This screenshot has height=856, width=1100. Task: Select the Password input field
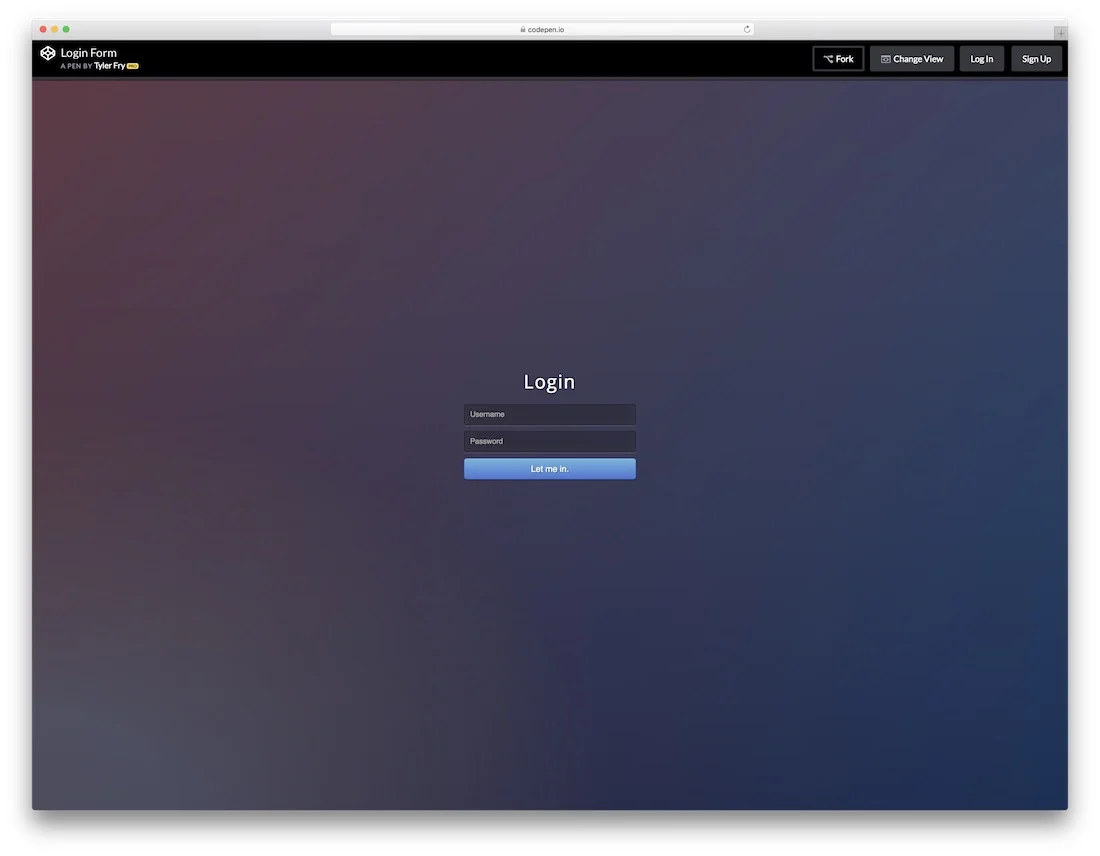click(x=549, y=441)
